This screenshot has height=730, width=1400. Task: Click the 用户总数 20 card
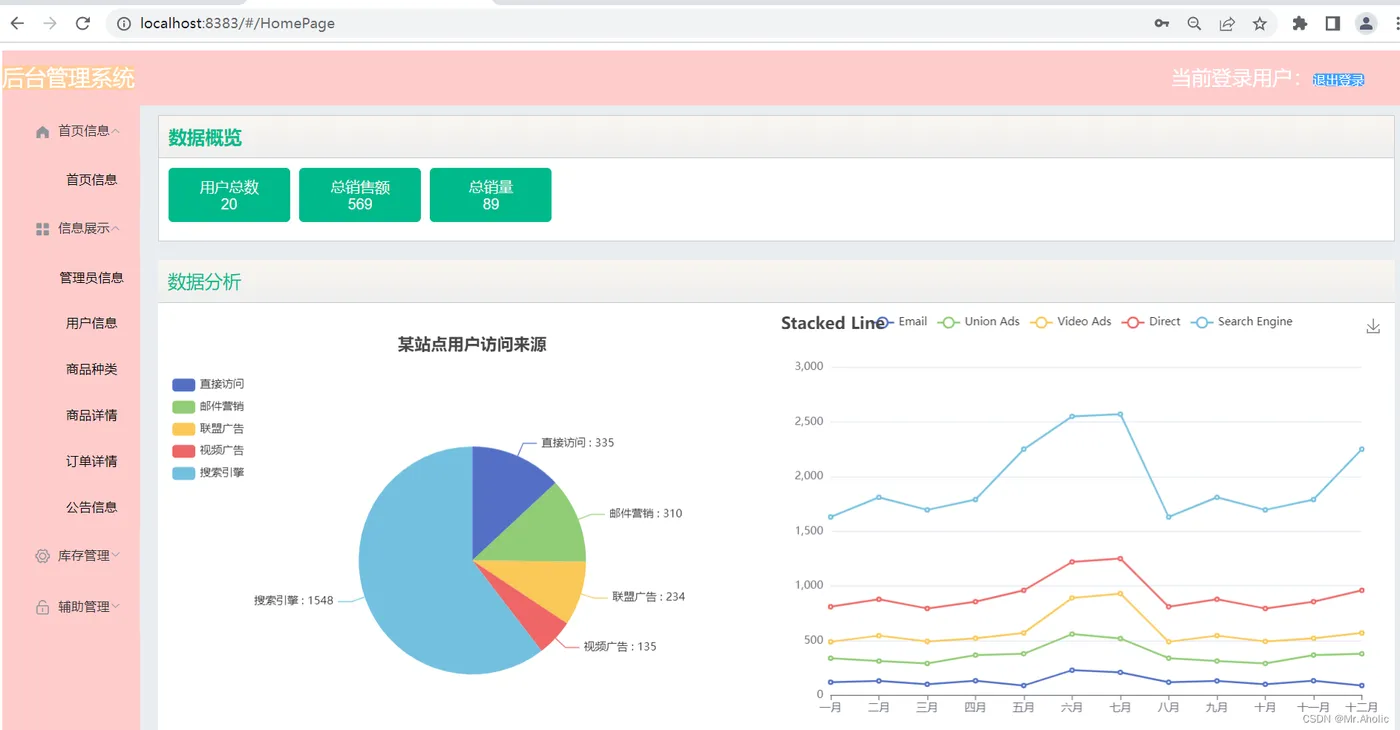point(229,195)
